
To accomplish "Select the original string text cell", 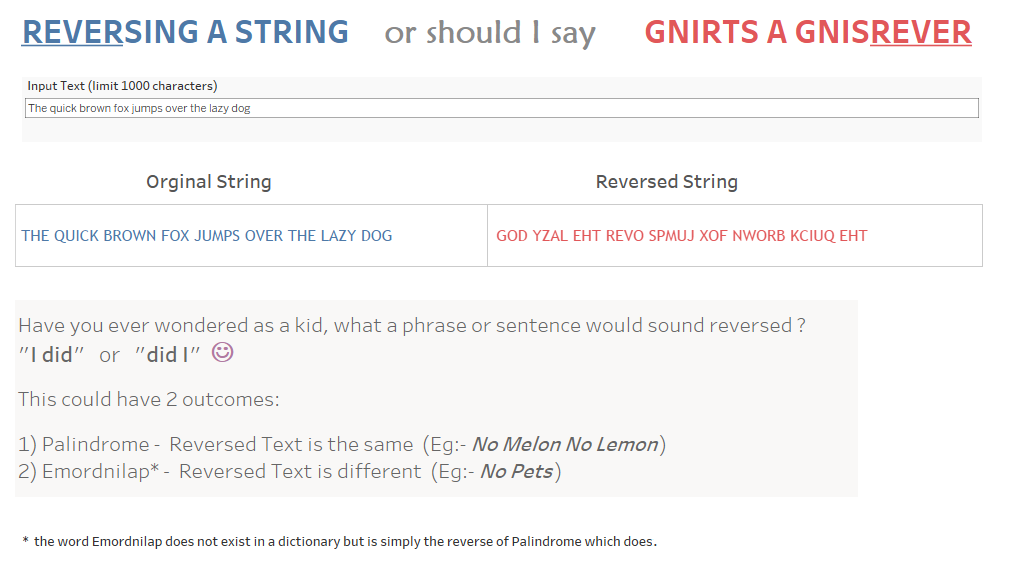I will pos(251,236).
